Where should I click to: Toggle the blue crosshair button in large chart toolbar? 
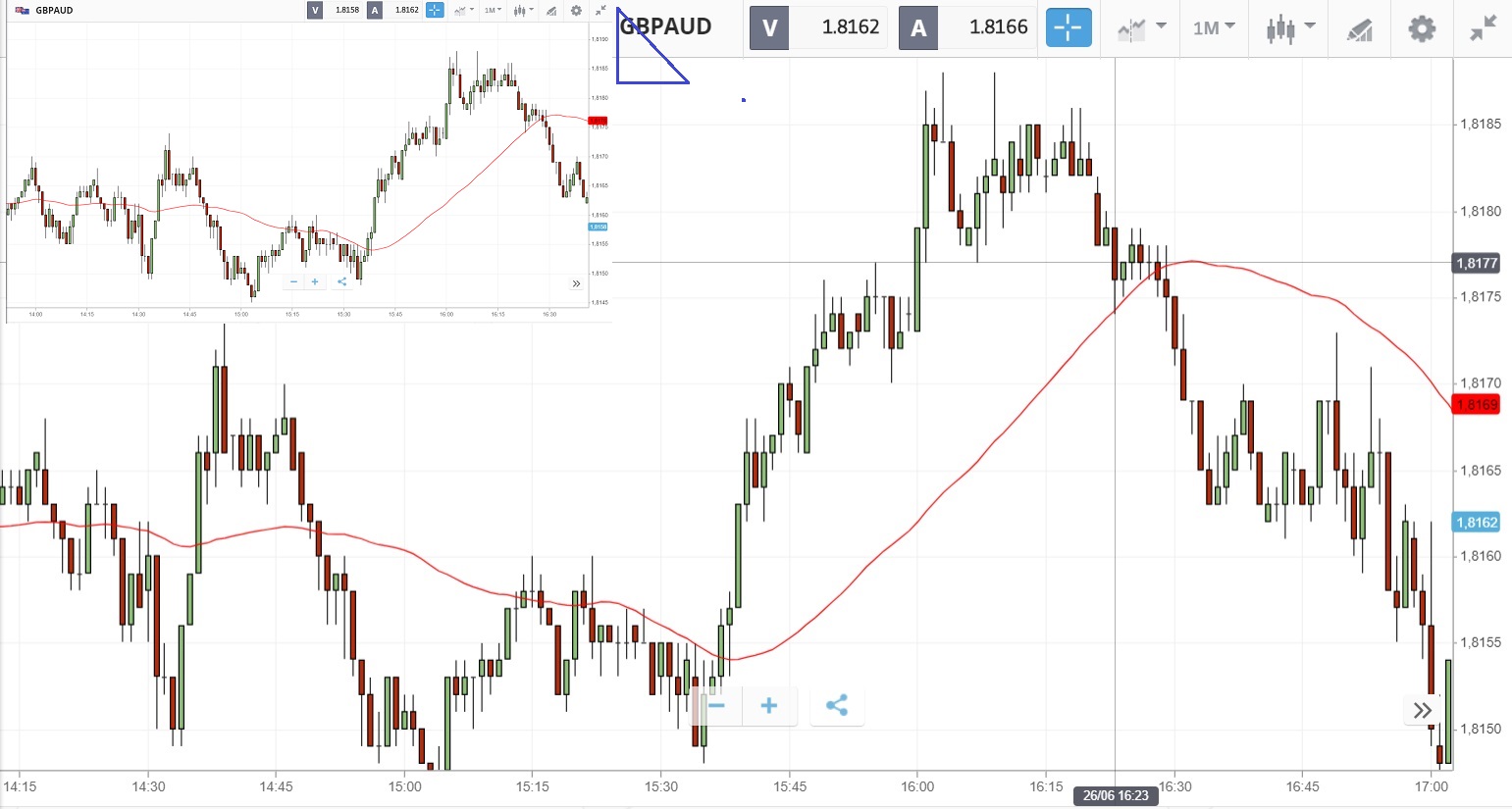click(1068, 28)
